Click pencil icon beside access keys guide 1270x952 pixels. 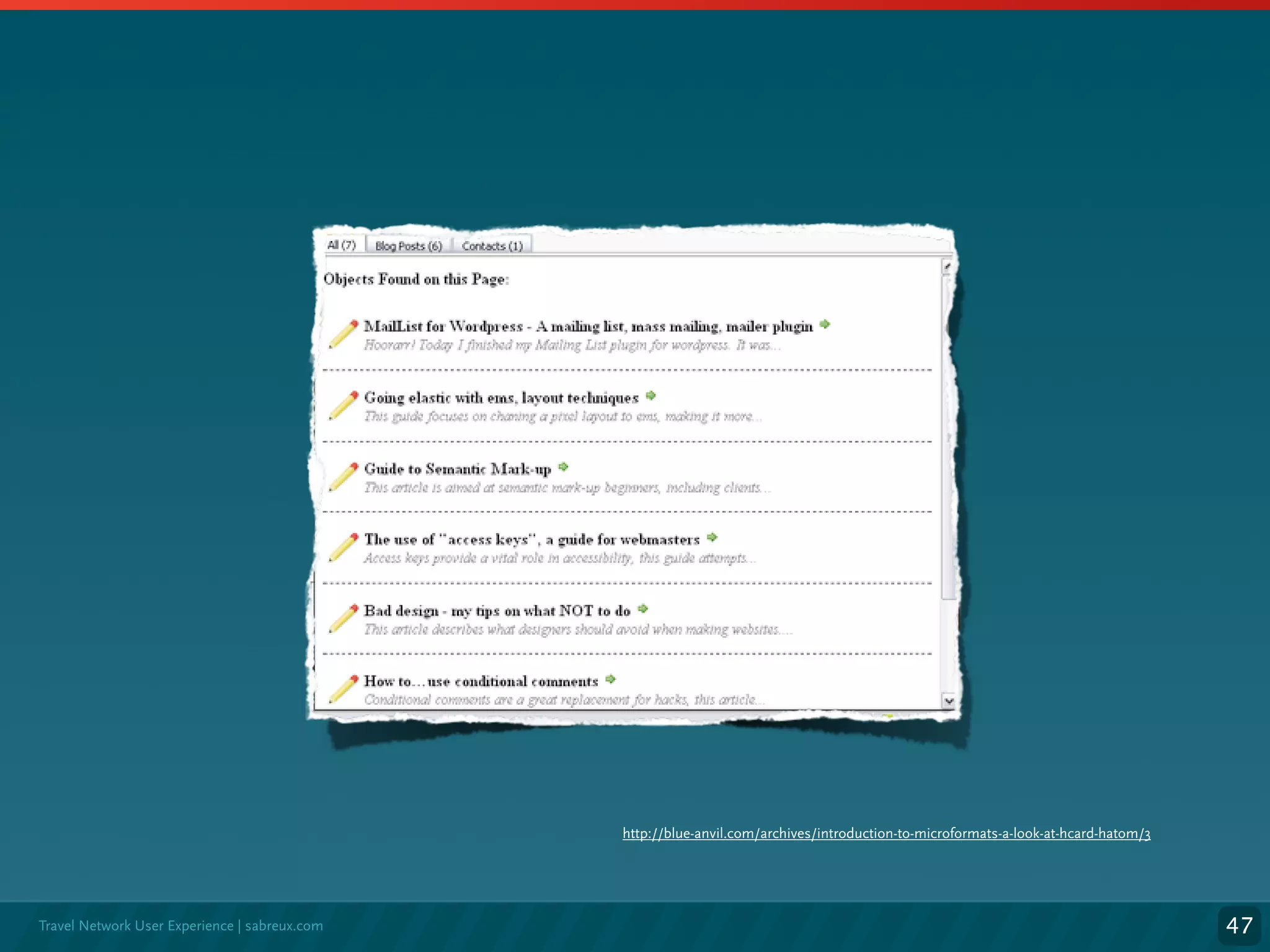[344, 547]
